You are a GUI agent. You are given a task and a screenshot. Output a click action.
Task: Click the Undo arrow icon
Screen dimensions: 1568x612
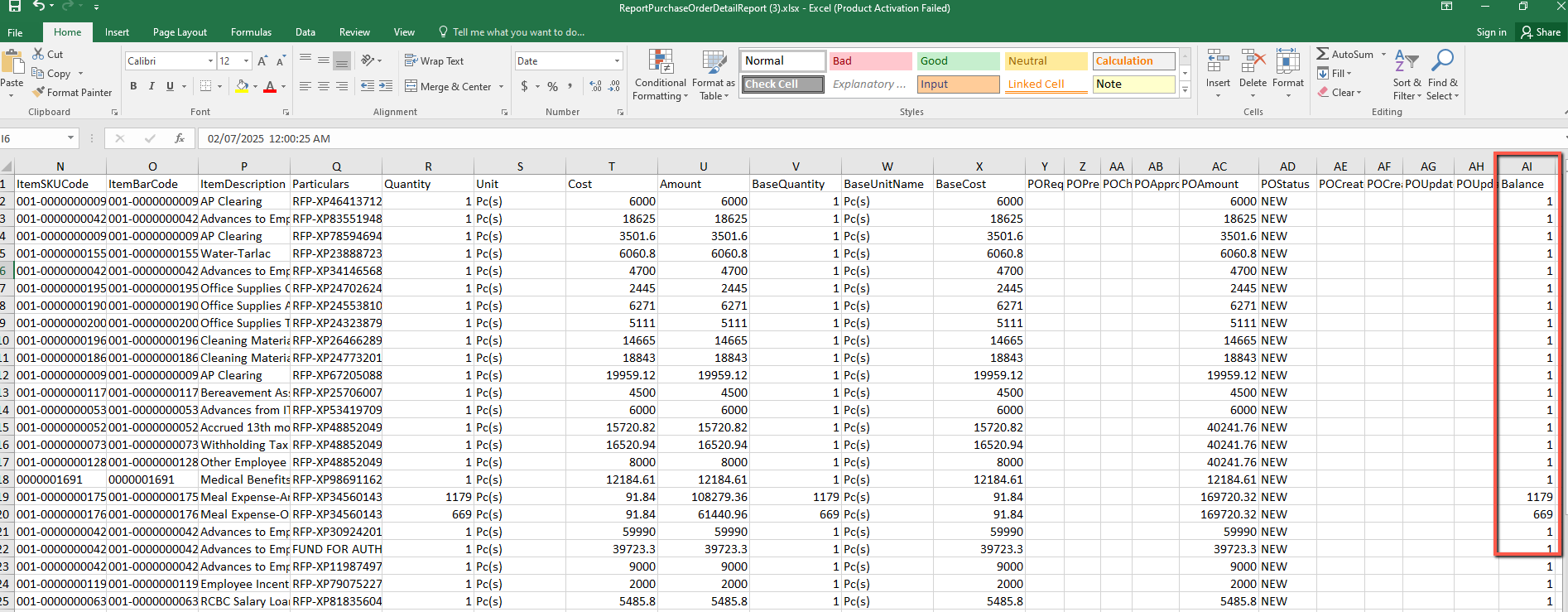click(39, 7)
